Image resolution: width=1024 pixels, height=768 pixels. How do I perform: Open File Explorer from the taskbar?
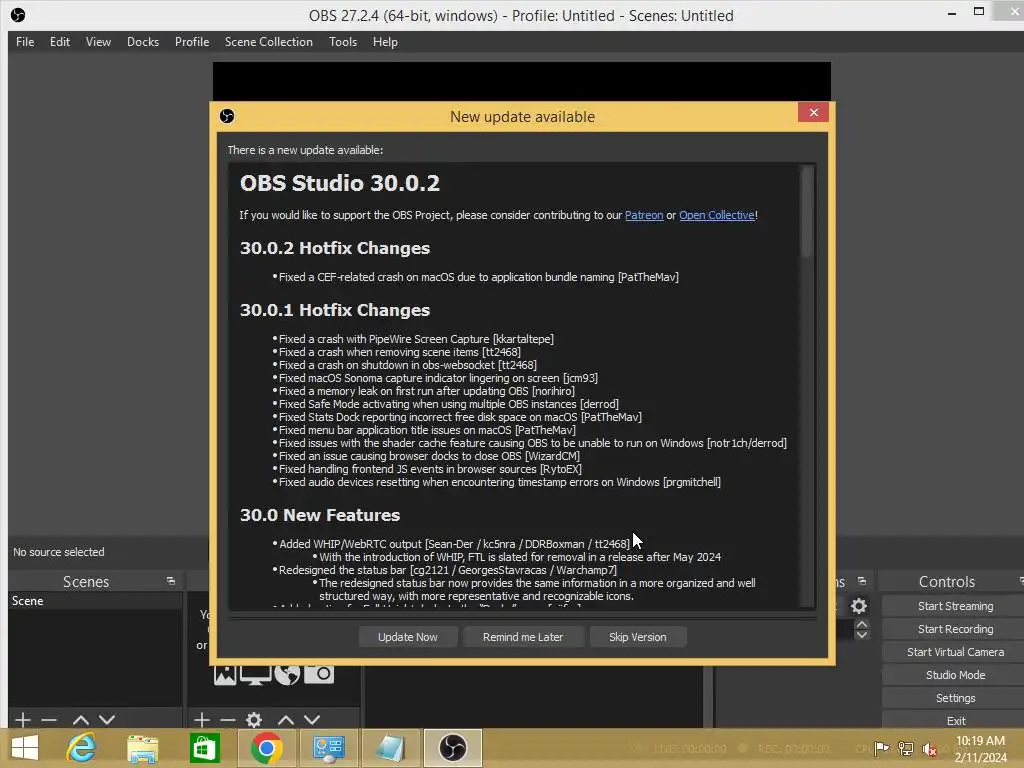click(142, 748)
